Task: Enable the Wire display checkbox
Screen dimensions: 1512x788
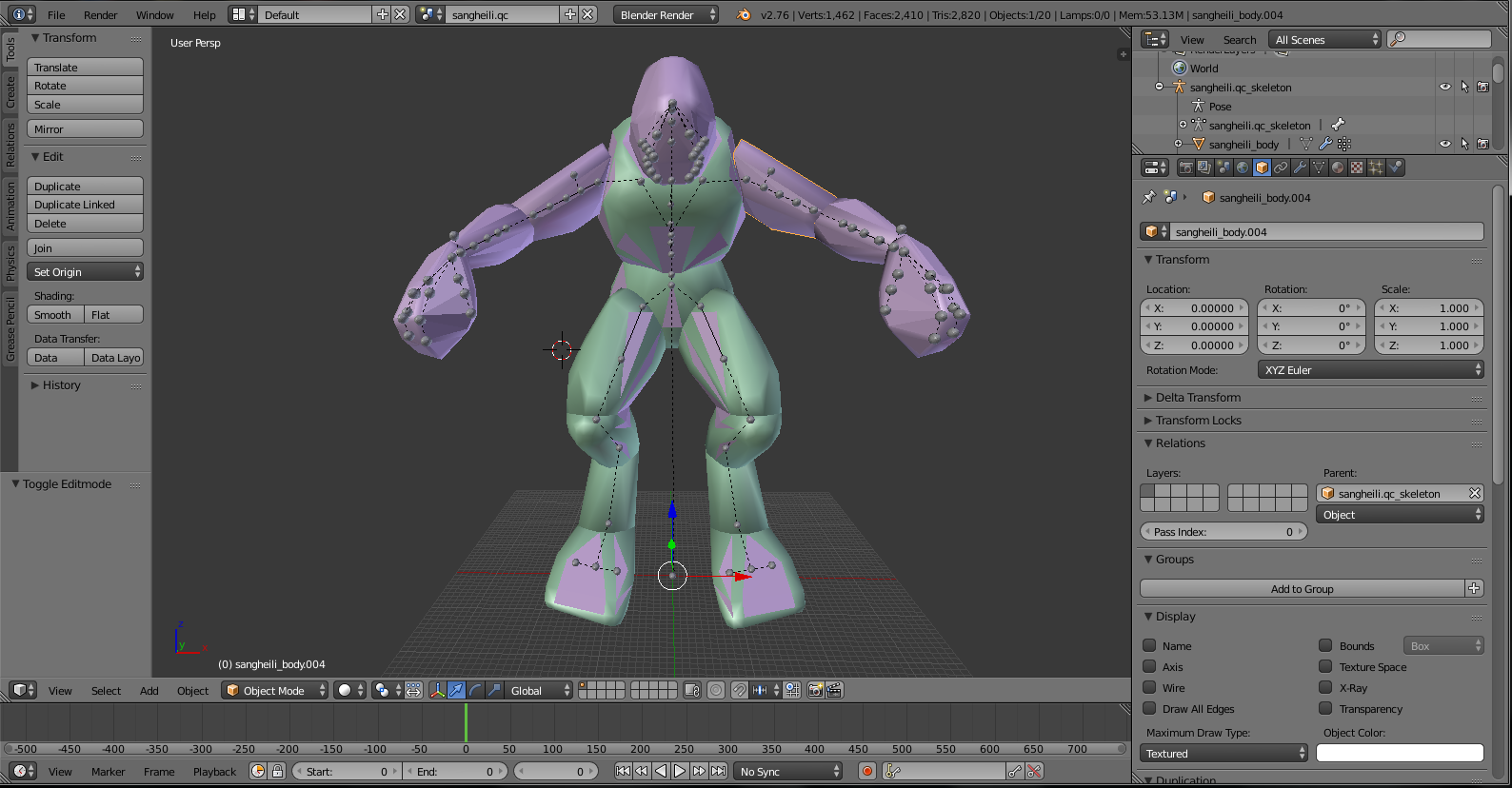Action: tap(1149, 688)
